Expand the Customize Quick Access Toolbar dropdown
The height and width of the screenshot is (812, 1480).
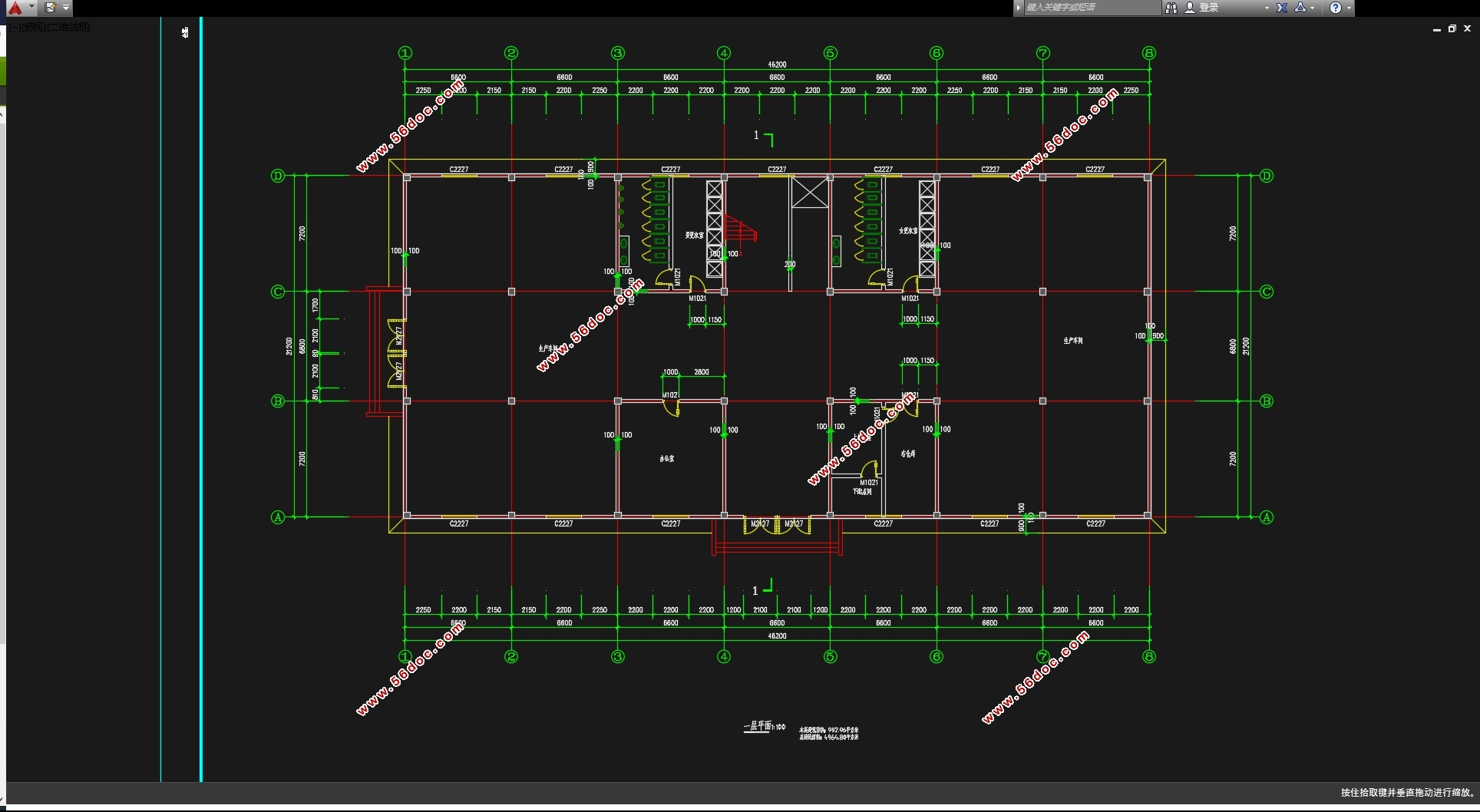point(66,8)
